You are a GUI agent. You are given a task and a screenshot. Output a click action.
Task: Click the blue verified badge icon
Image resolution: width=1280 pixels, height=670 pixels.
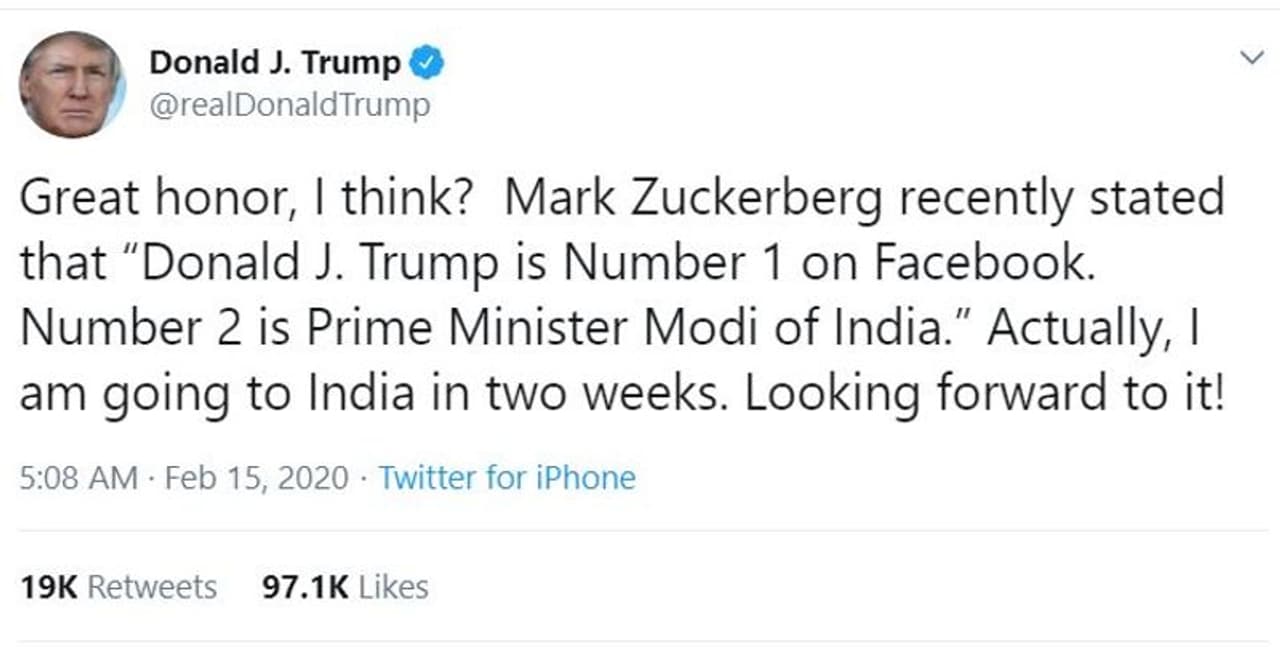[x=429, y=63]
